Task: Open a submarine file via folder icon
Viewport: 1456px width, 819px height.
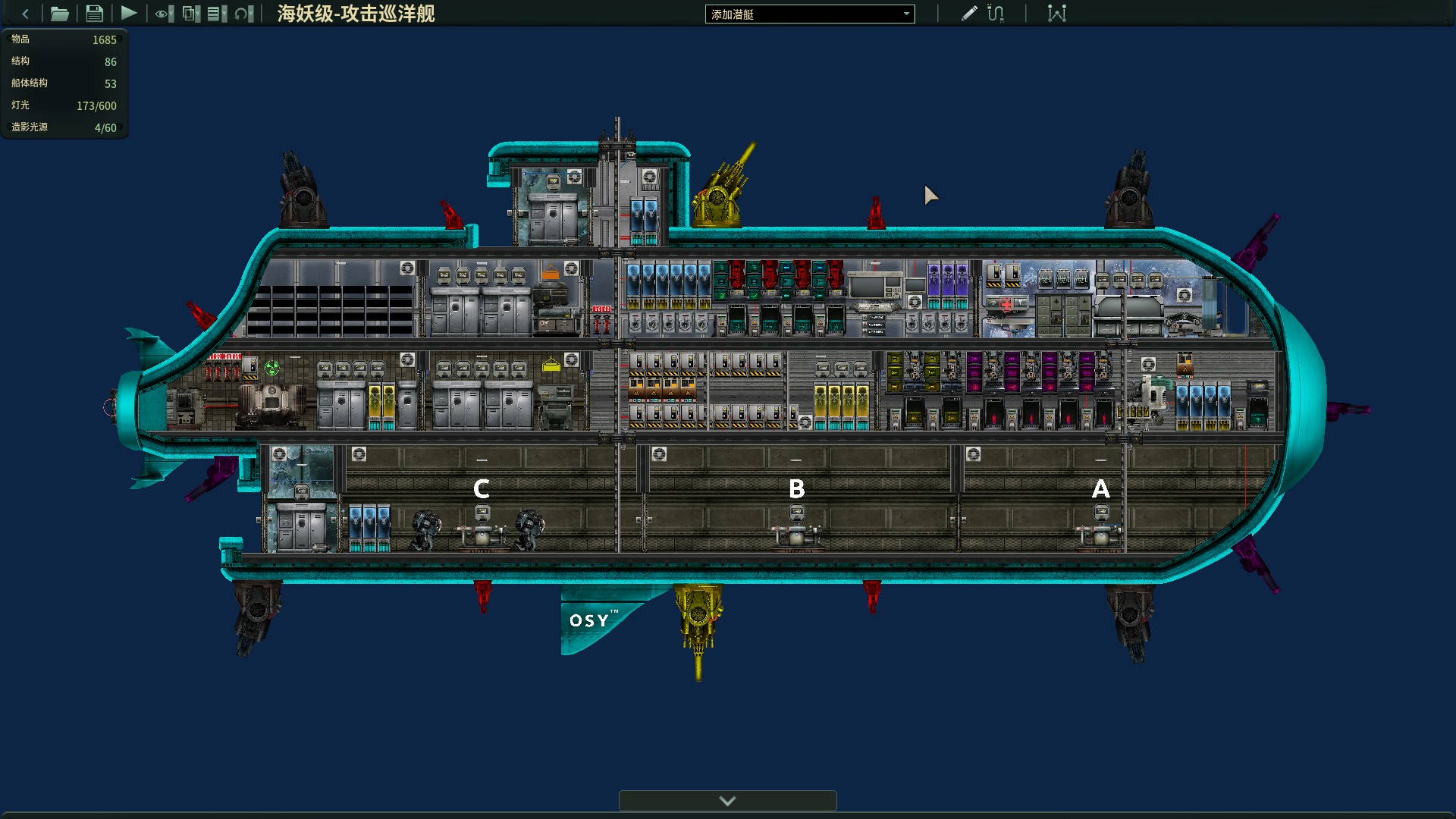Action: point(59,14)
